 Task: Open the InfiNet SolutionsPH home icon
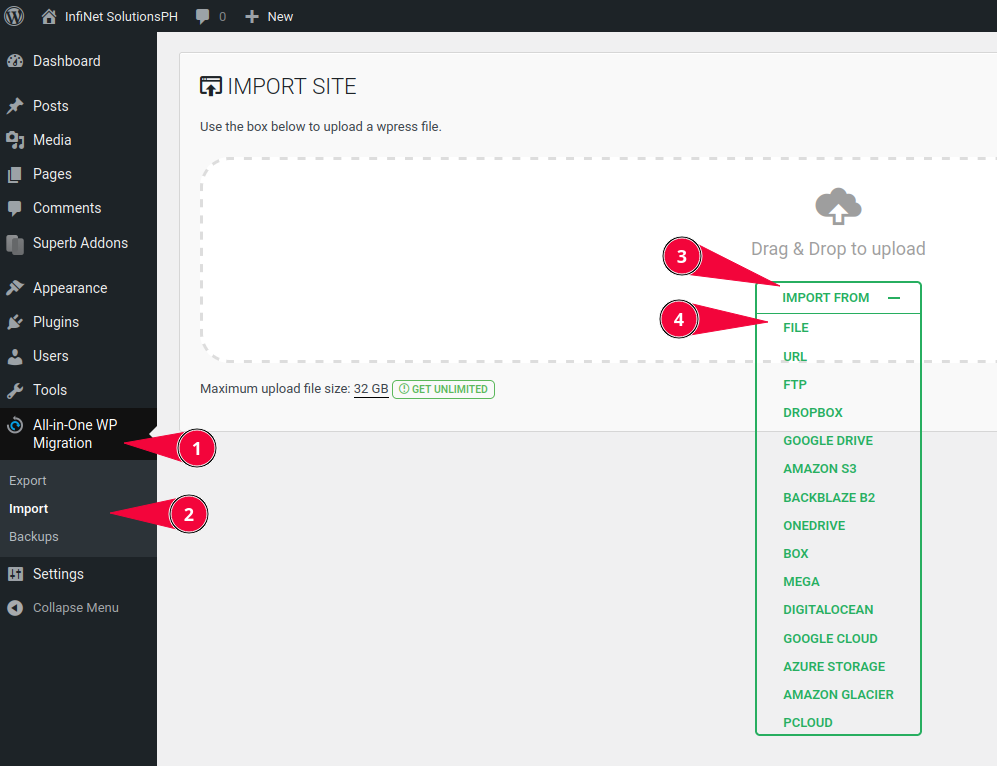(49, 16)
